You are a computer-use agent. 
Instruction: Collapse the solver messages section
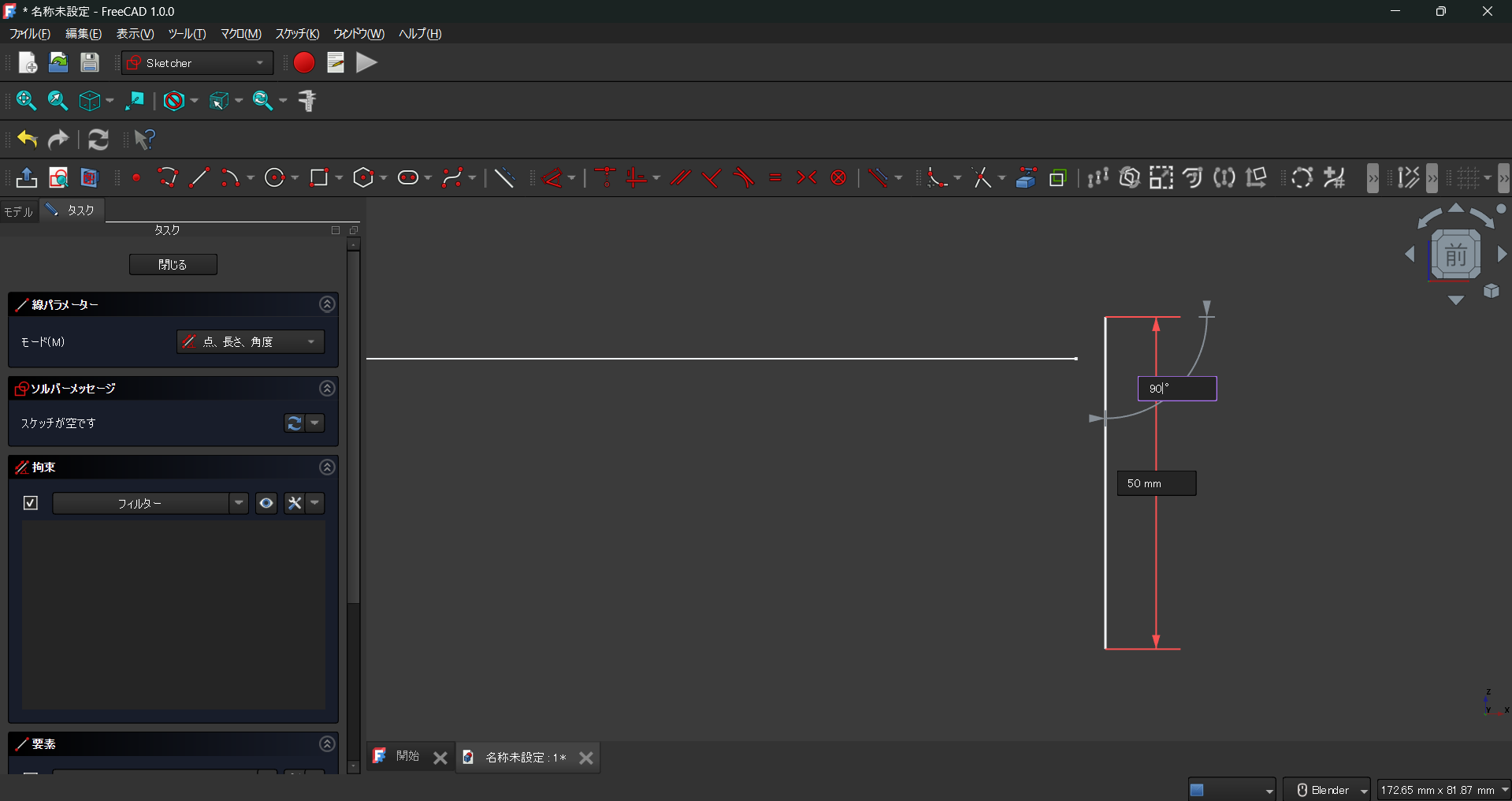pos(327,388)
